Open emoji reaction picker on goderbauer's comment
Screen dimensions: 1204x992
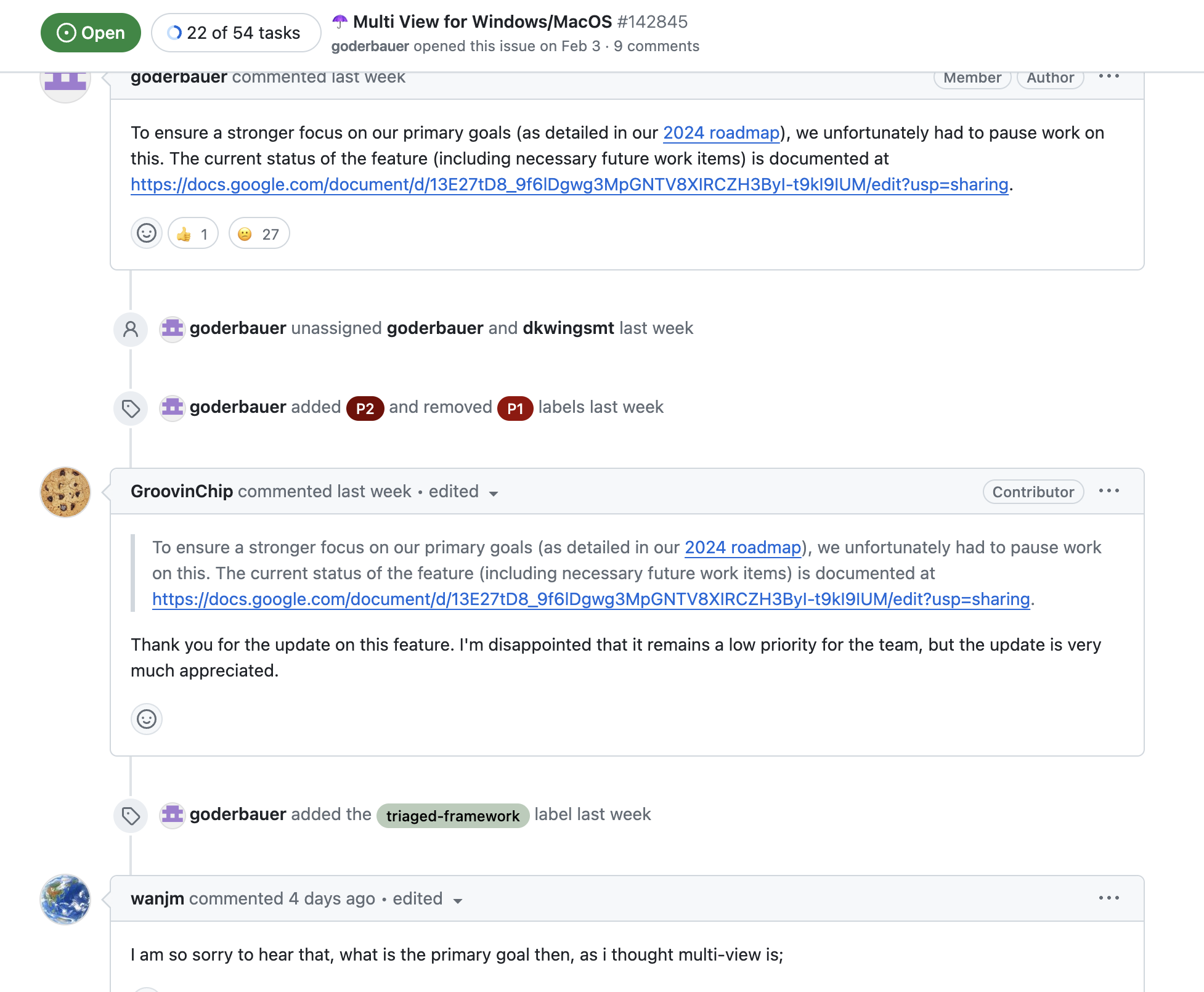pyautogui.click(x=146, y=234)
